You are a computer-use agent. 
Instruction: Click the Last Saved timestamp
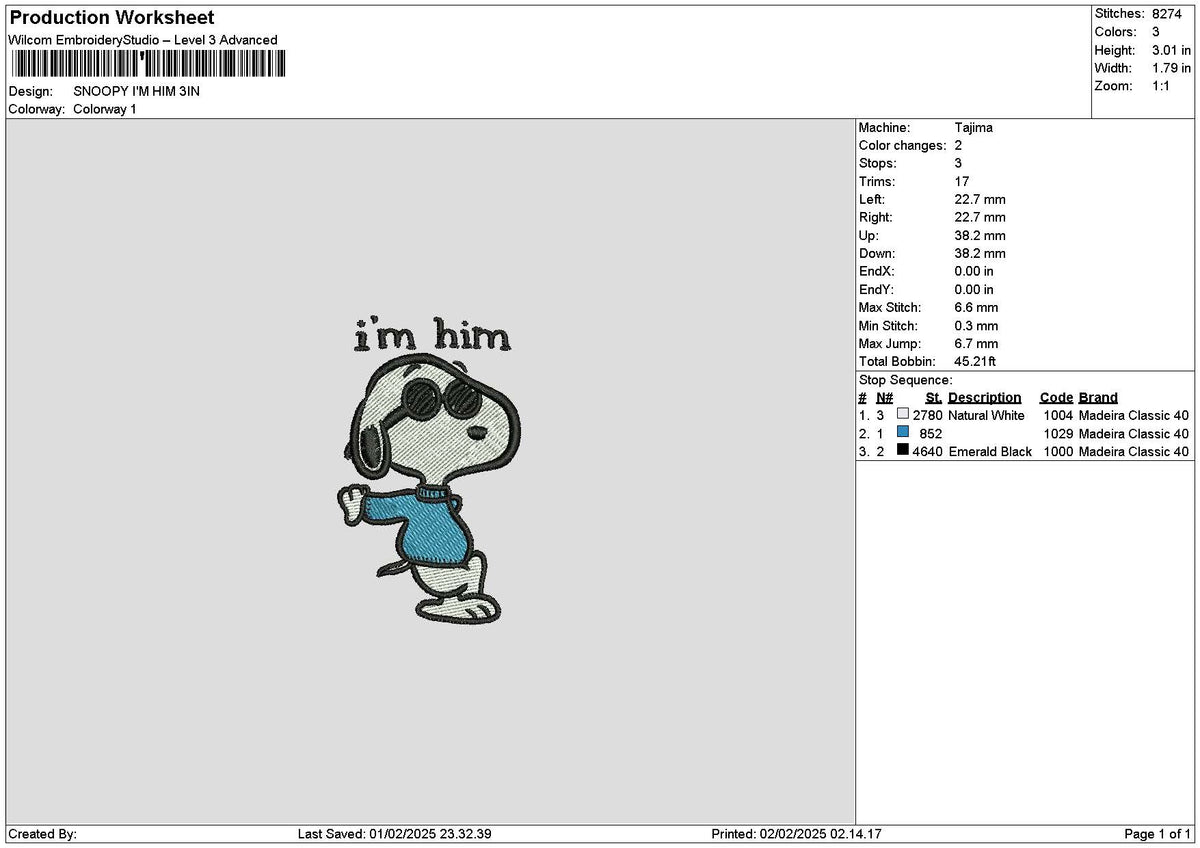coord(395,832)
